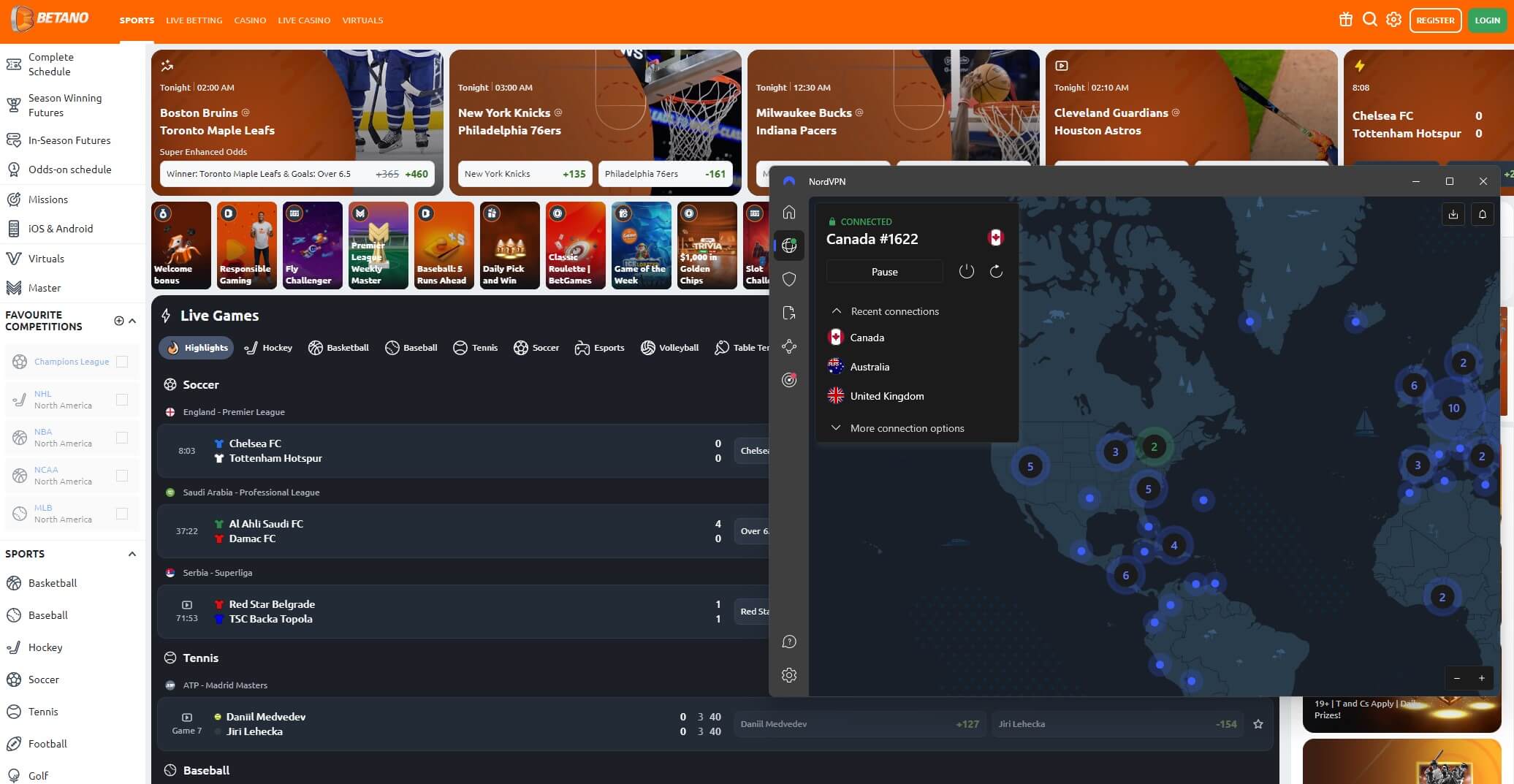The height and width of the screenshot is (784, 1514).
Task: Zoom out on NordVPN map
Action: point(1457,678)
